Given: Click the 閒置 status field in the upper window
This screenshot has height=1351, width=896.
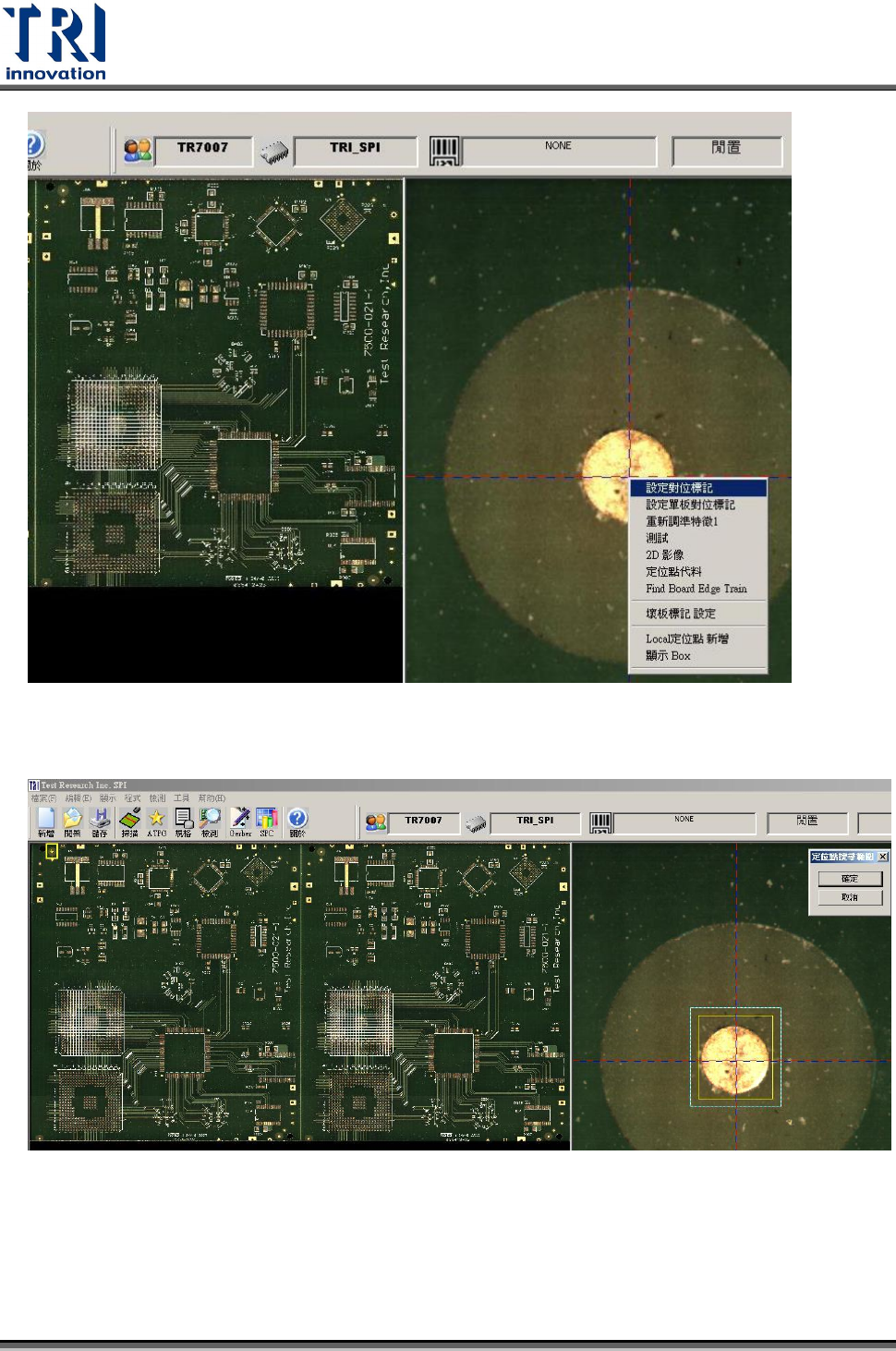Looking at the screenshot, I should coord(727,150).
